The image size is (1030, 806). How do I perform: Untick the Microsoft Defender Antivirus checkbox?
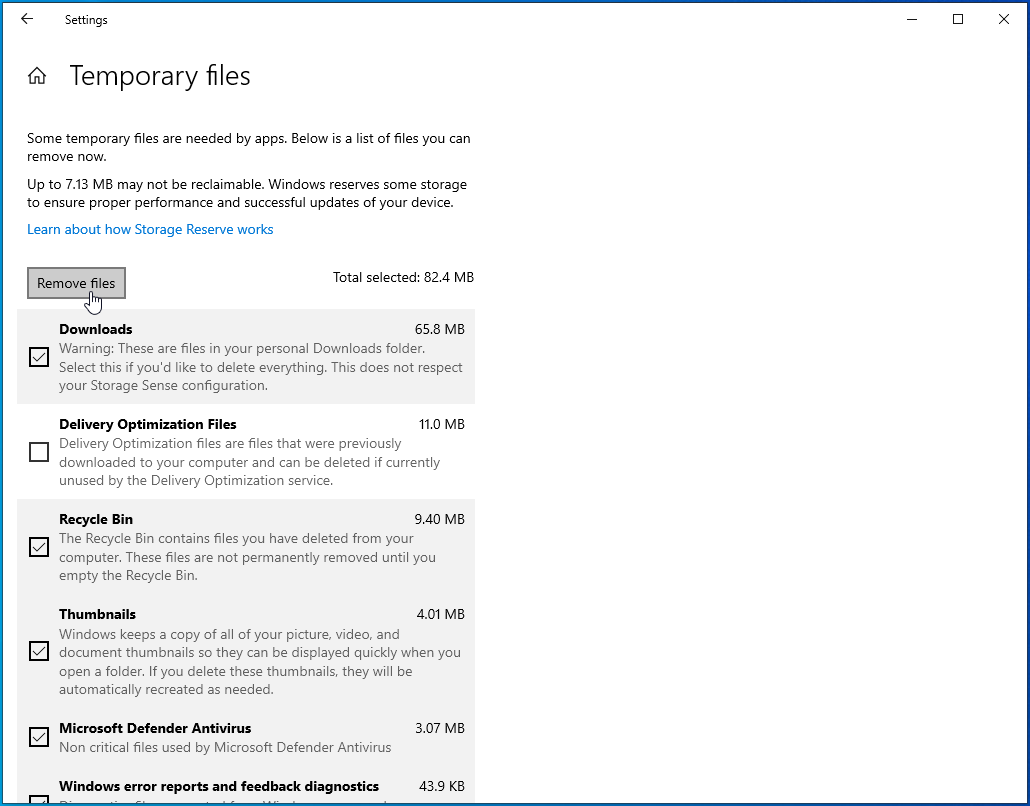39,738
